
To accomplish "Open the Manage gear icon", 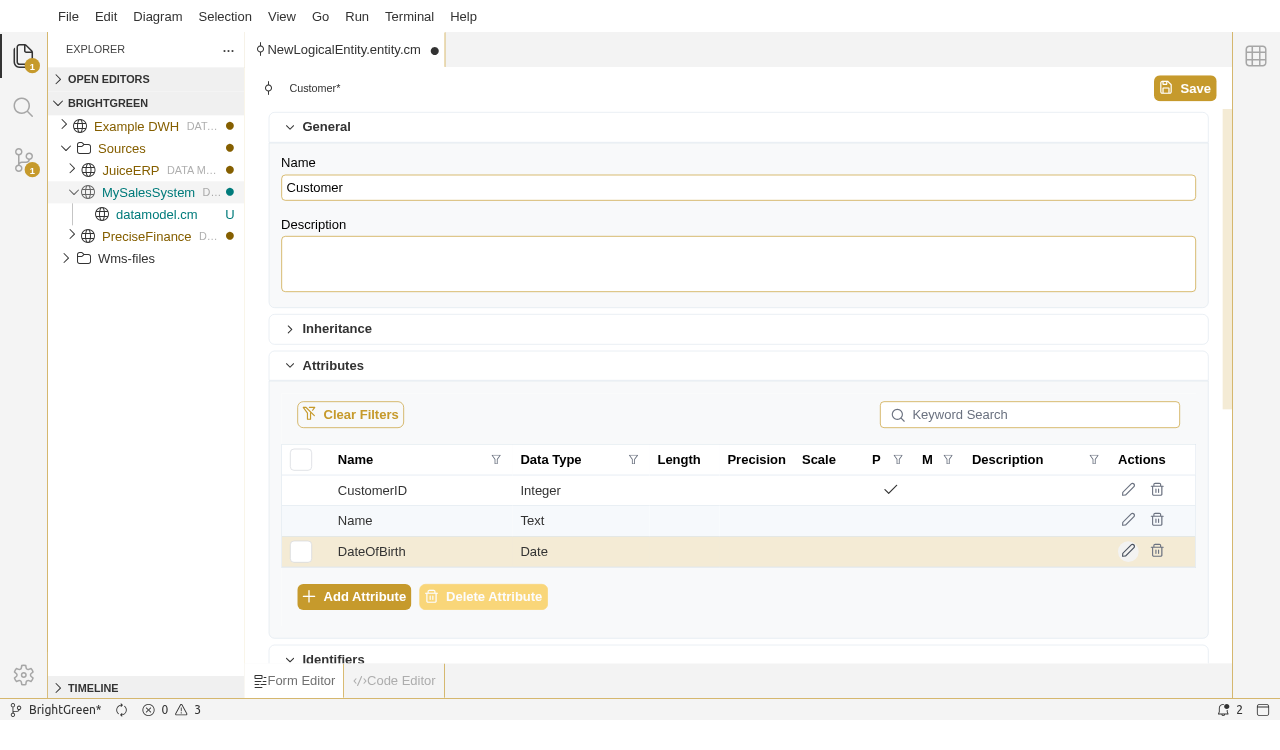I will point(23,675).
